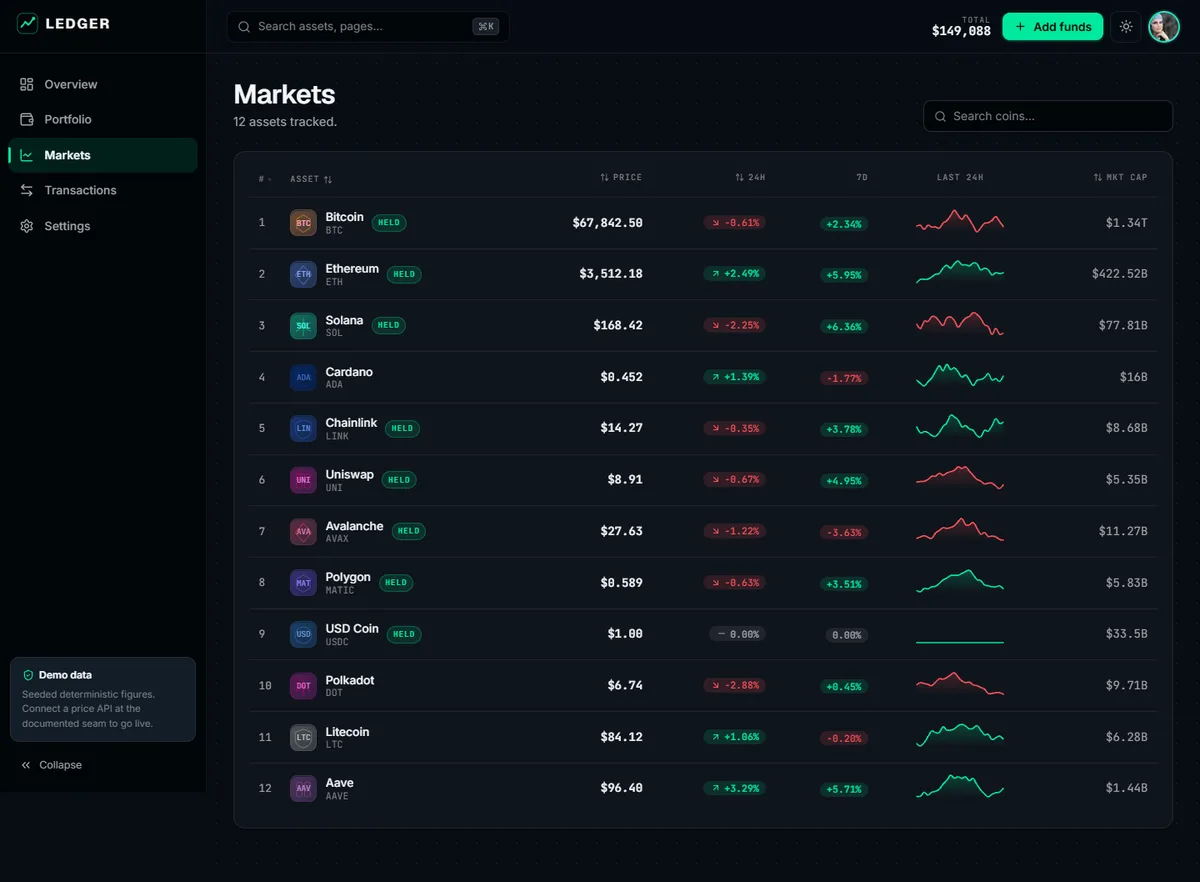Click the Chainlink LINK coin icon

tap(303, 428)
